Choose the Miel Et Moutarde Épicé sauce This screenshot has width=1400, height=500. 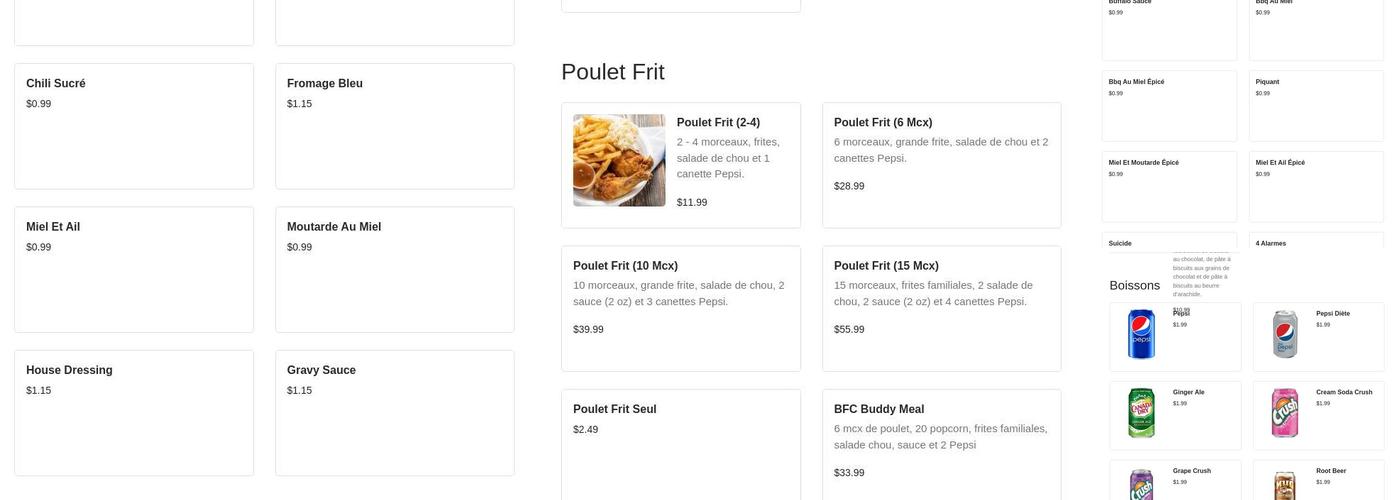(x=1169, y=186)
